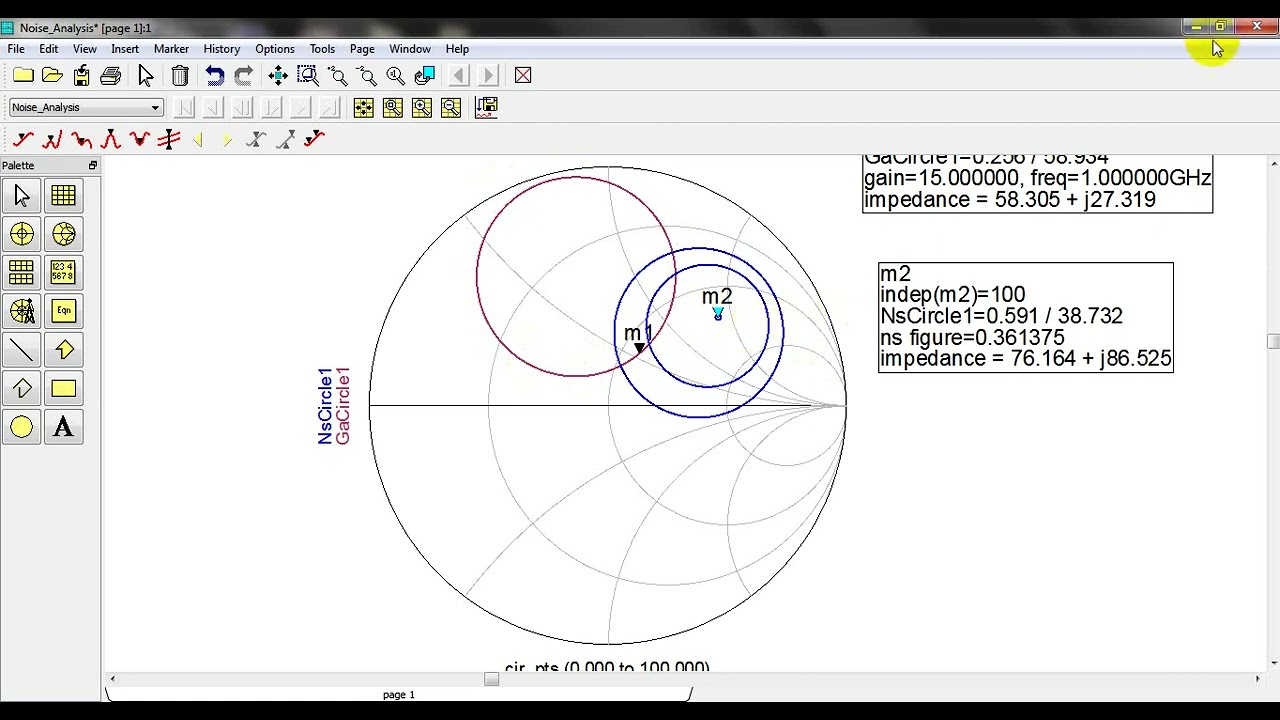
Task: Open the File menu
Action: click(16, 49)
